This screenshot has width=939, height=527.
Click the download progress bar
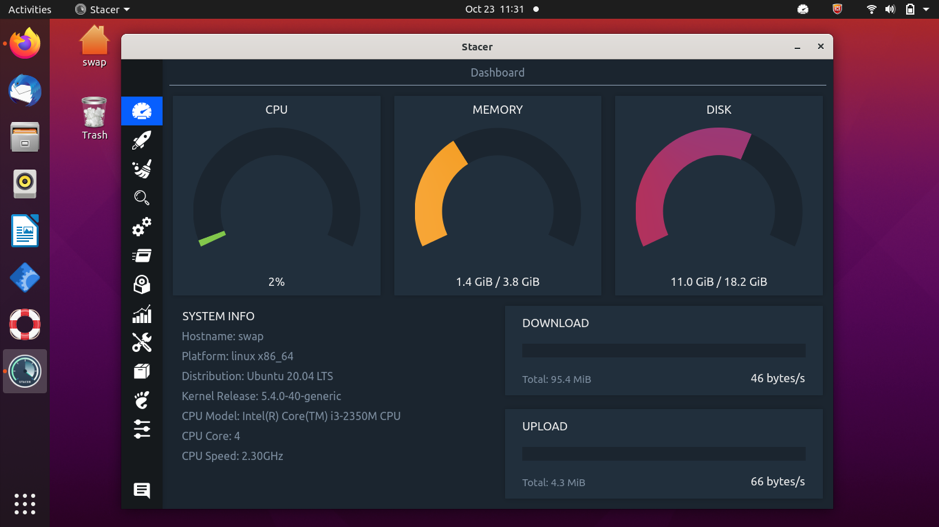coord(663,351)
